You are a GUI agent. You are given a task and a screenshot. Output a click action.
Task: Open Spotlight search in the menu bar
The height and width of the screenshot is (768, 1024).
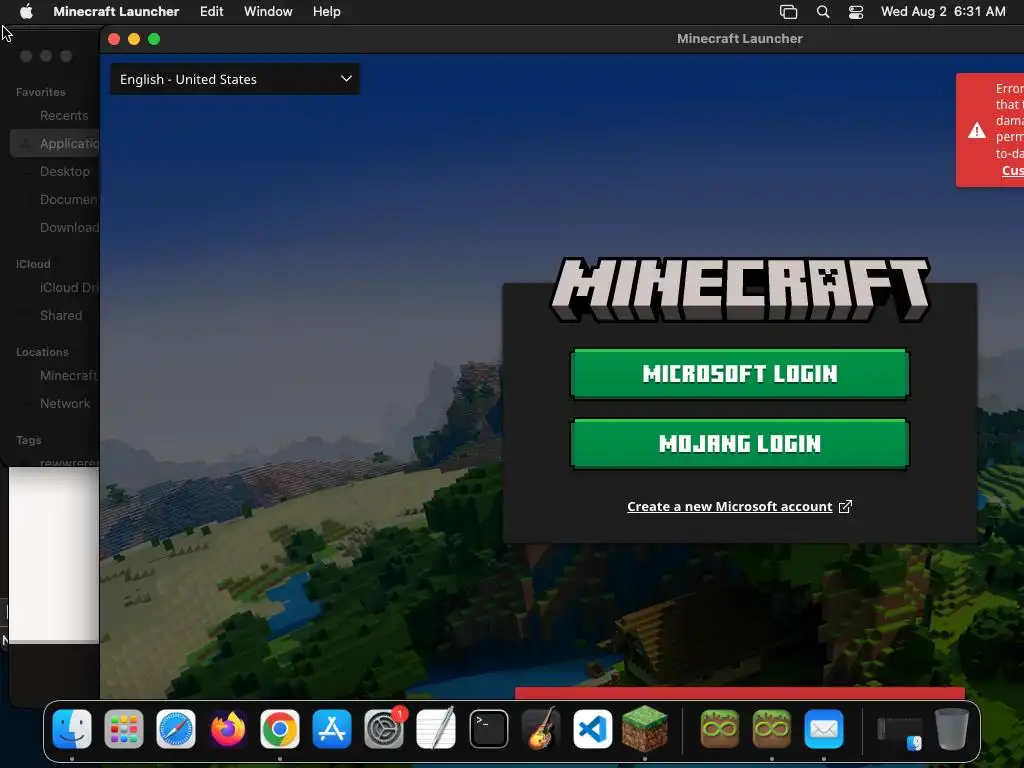coord(823,12)
